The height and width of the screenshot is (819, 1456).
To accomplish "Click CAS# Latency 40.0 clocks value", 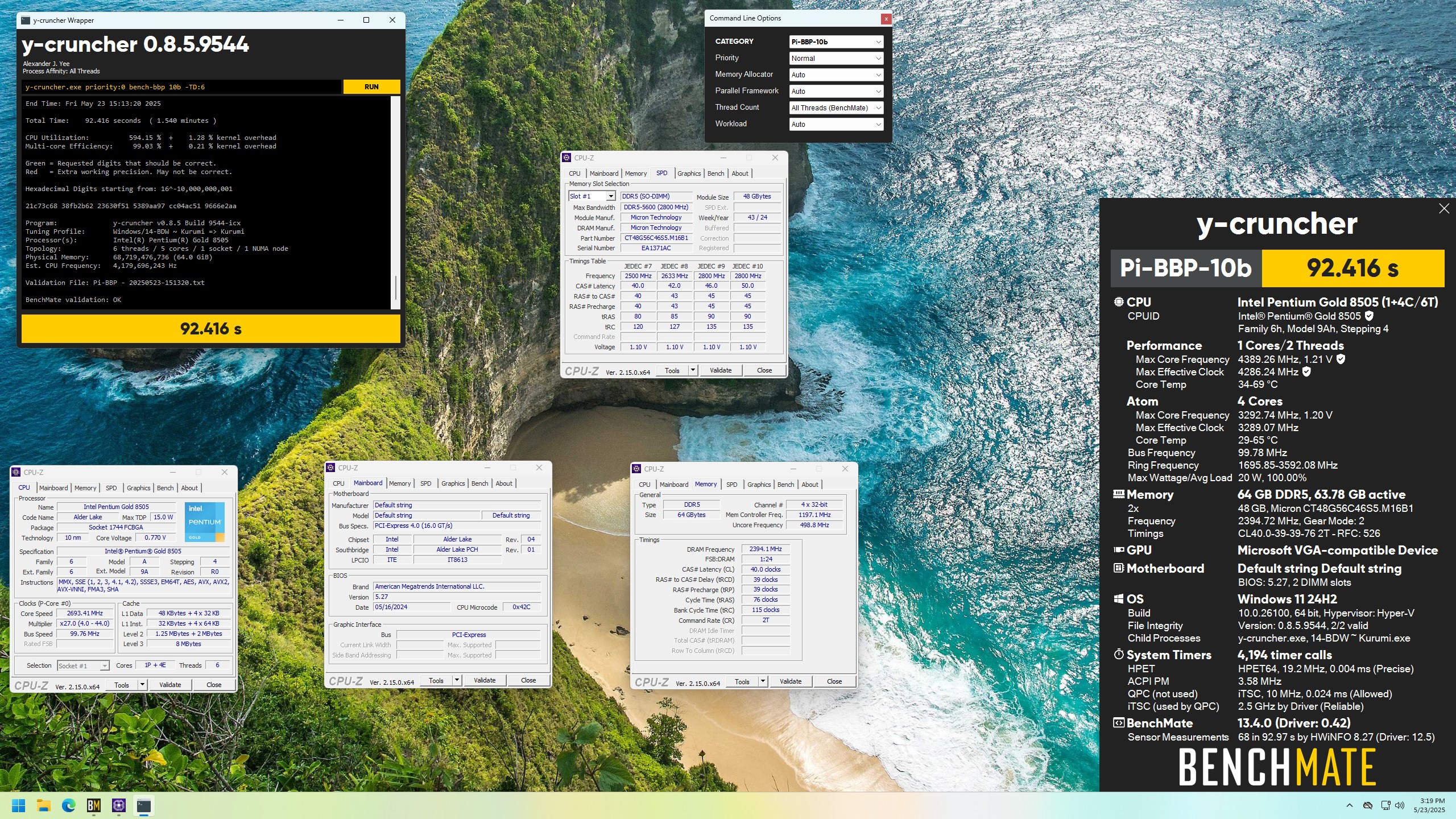I will (766, 570).
